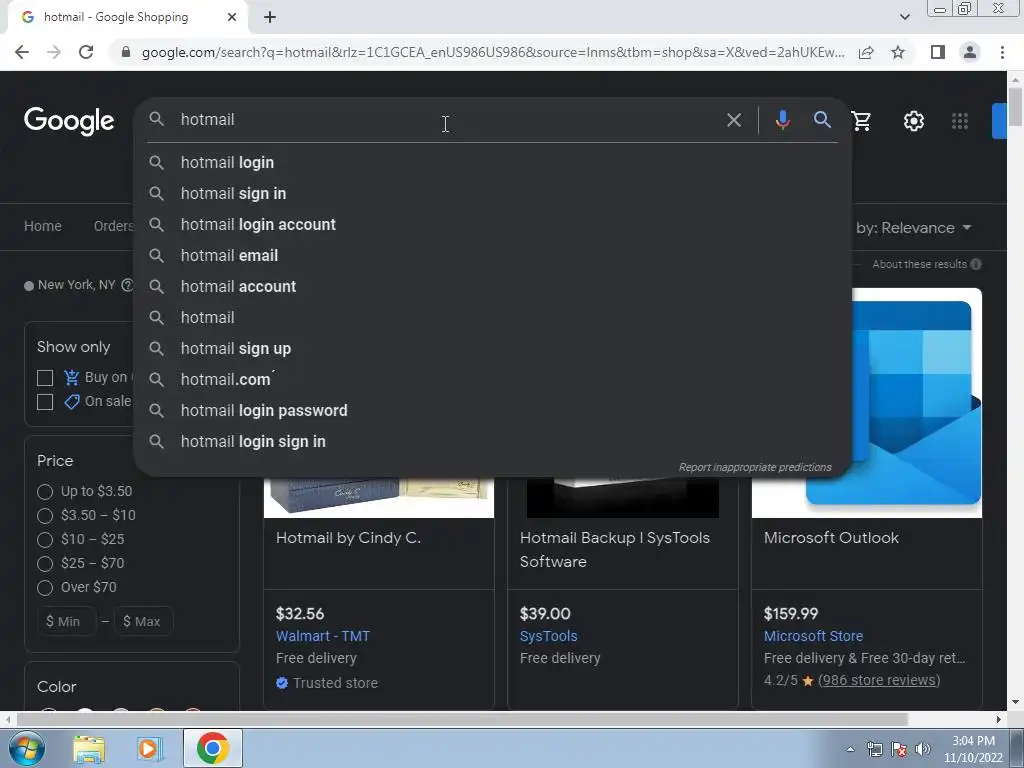Open the Microsoft Outlook product title
Screen dimensions: 1024x768
pyautogui.click(x=831, y=538)
